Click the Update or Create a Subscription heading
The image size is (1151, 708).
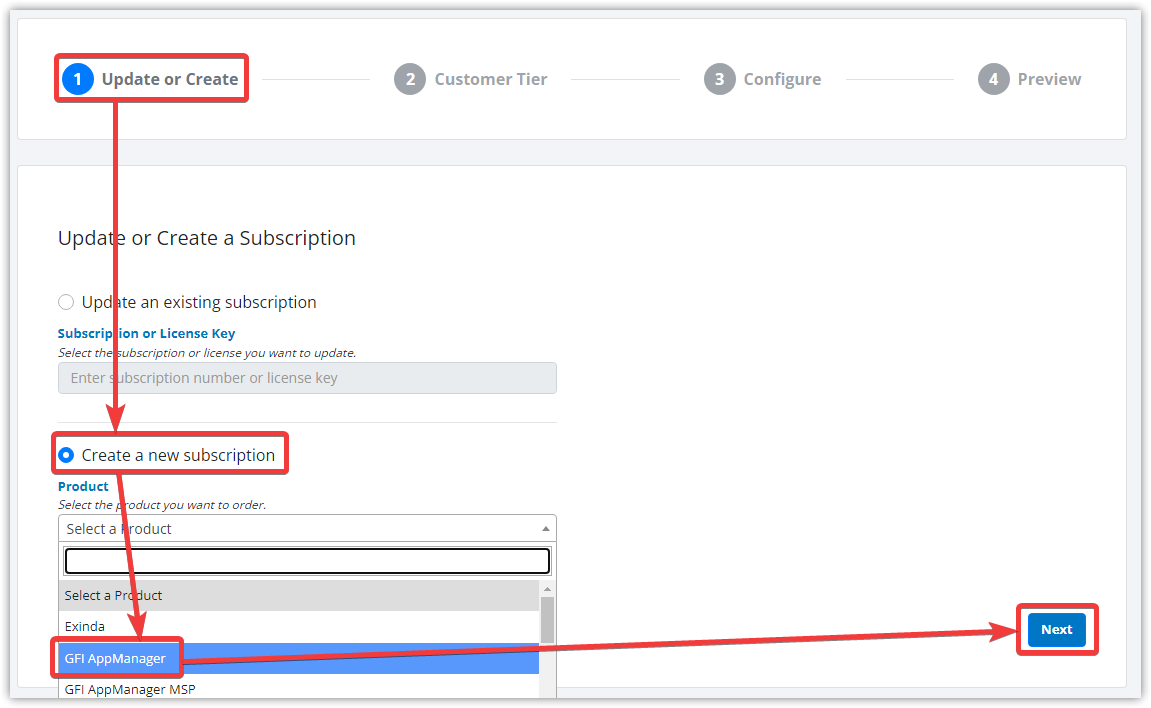point(207,238)
